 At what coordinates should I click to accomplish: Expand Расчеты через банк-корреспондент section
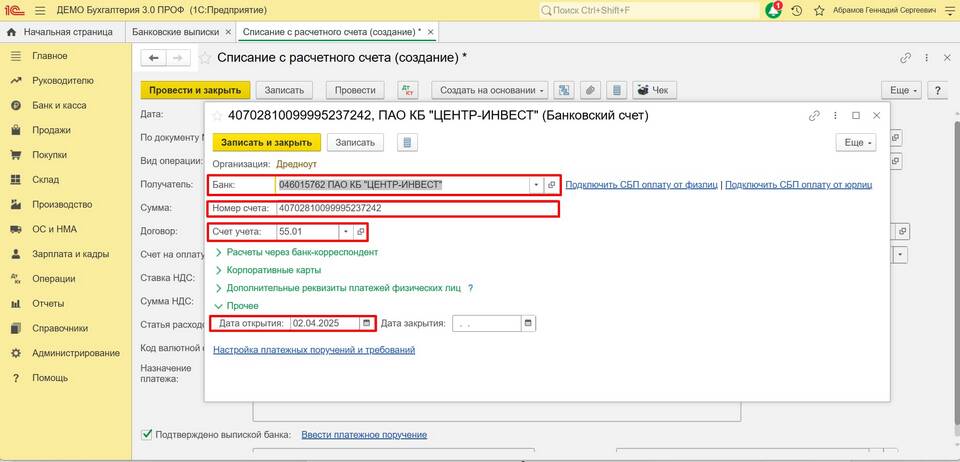tap(219, 252)
